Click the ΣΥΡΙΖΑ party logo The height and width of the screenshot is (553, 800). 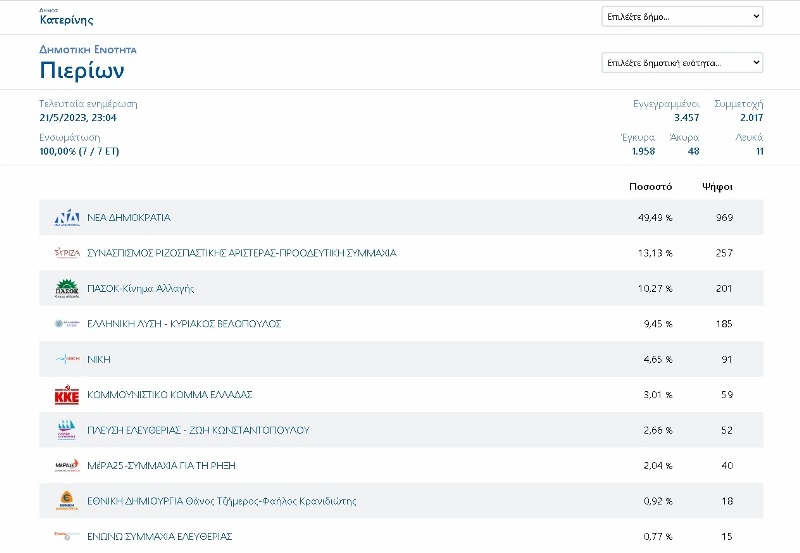tap(67, 253)
